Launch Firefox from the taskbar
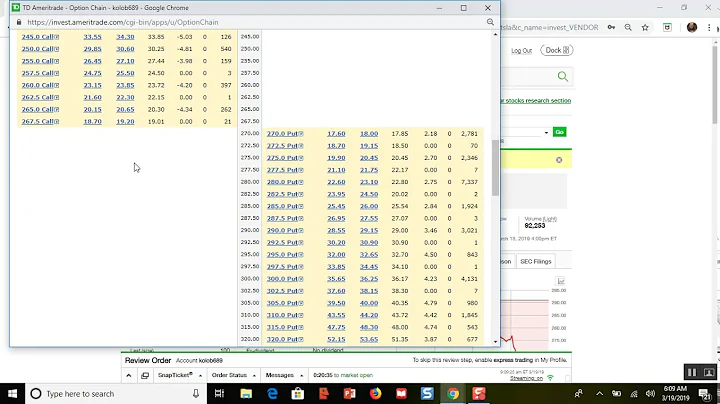Screen dimensions: 720x404 pyautogui.click(x=376, y=393)
